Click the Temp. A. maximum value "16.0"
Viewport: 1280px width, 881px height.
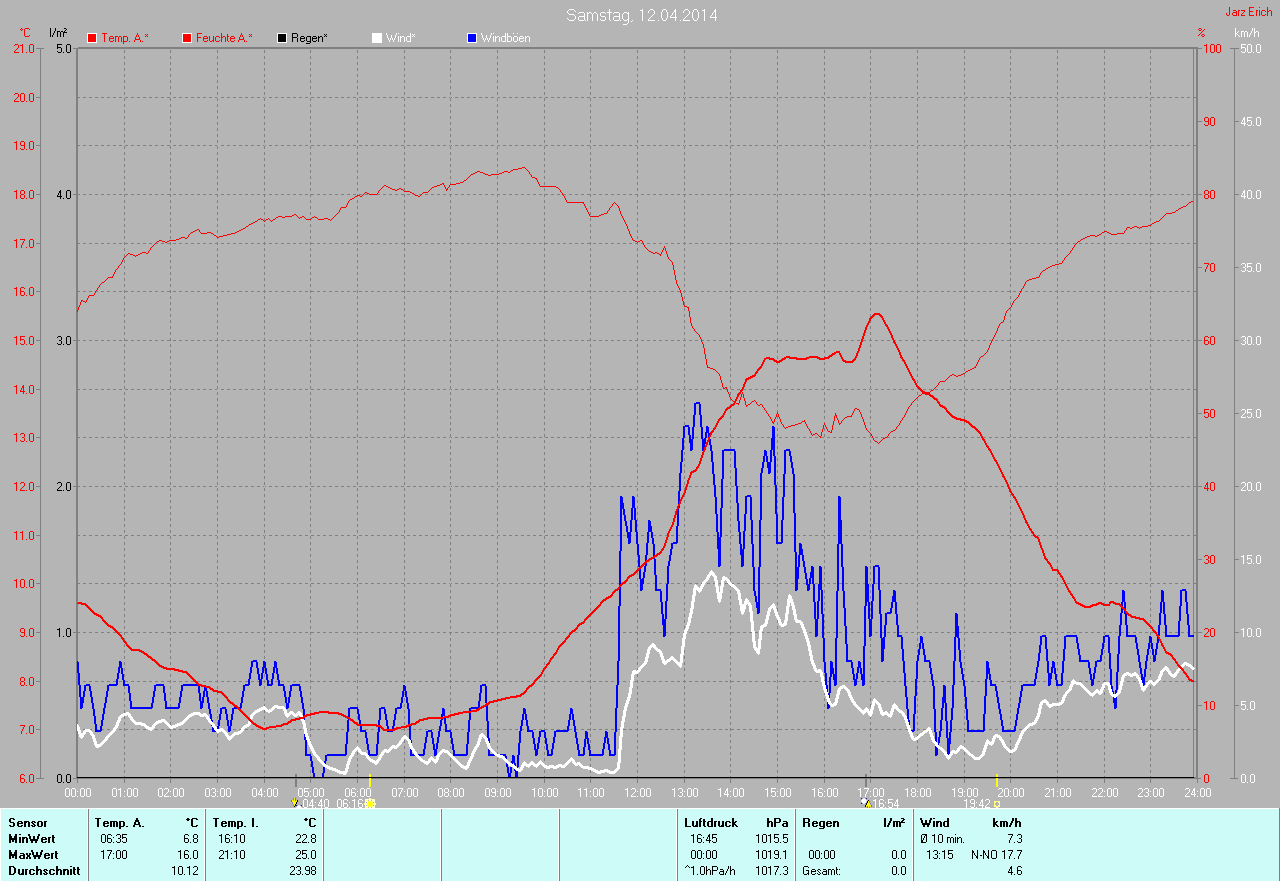187,854
